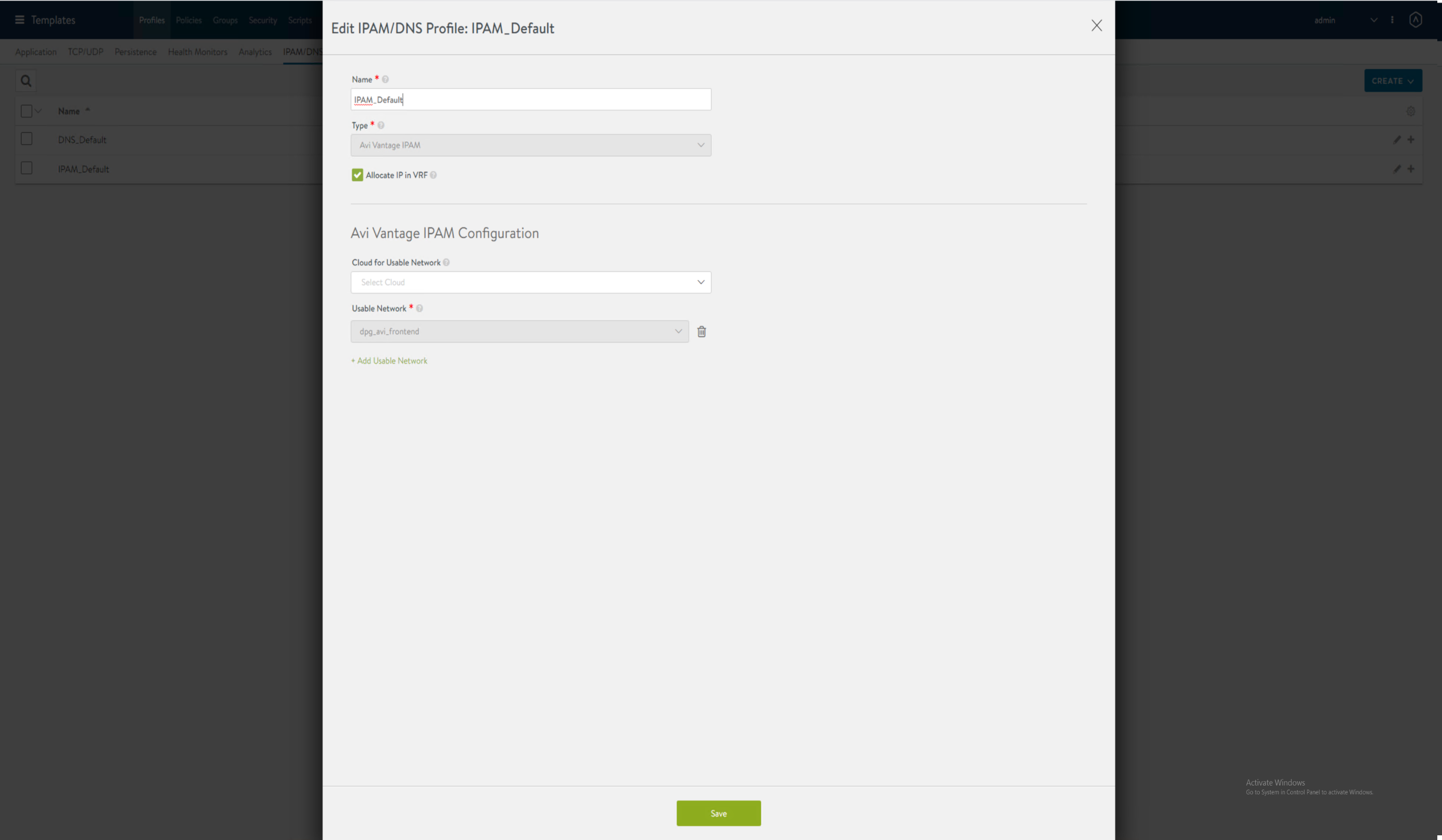Open the Type dropdown showing Avi Vantage IPAM
Screen dimensions: 1442x840
pos(531,145)
